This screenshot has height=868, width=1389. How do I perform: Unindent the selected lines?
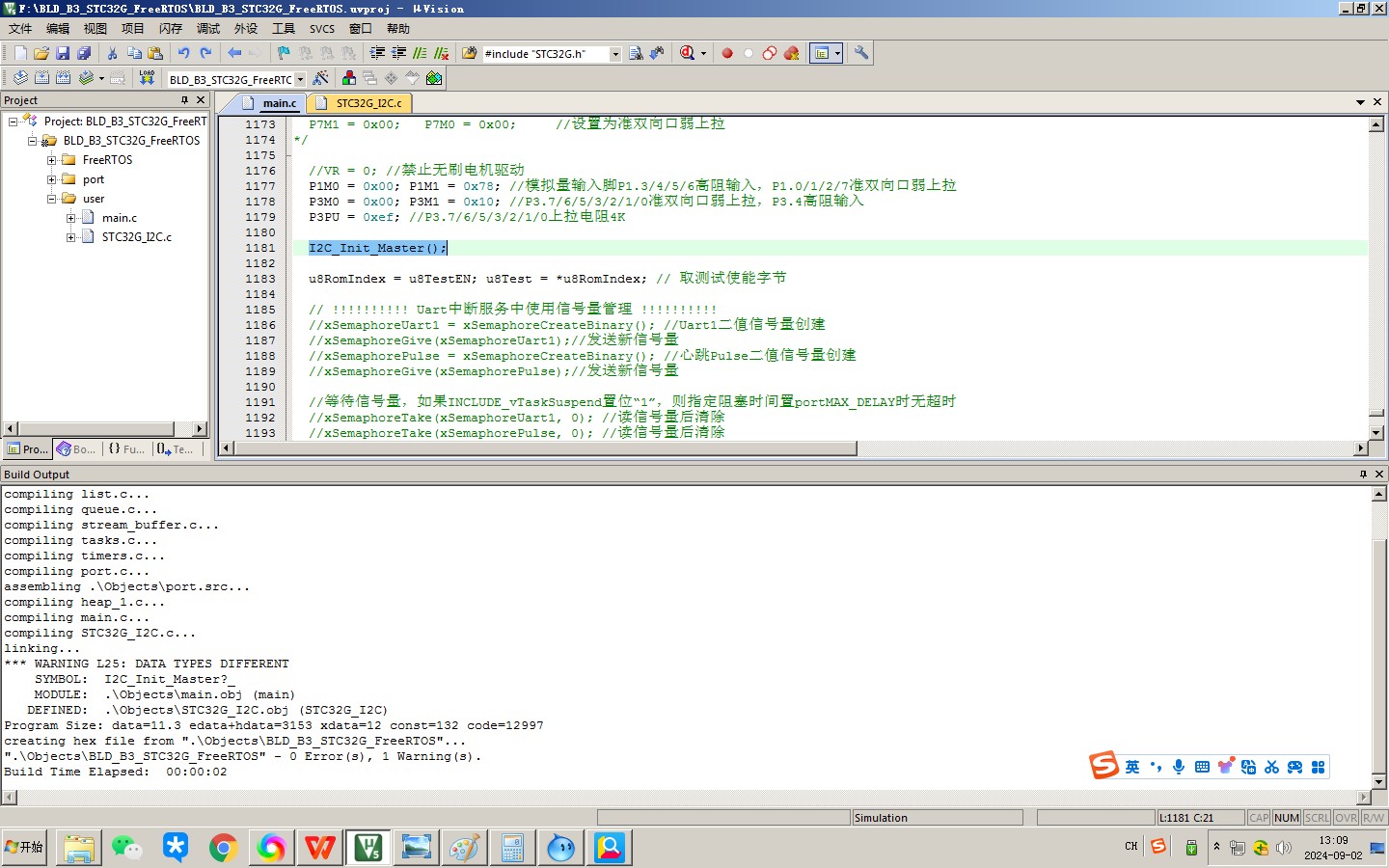[398, 54]
